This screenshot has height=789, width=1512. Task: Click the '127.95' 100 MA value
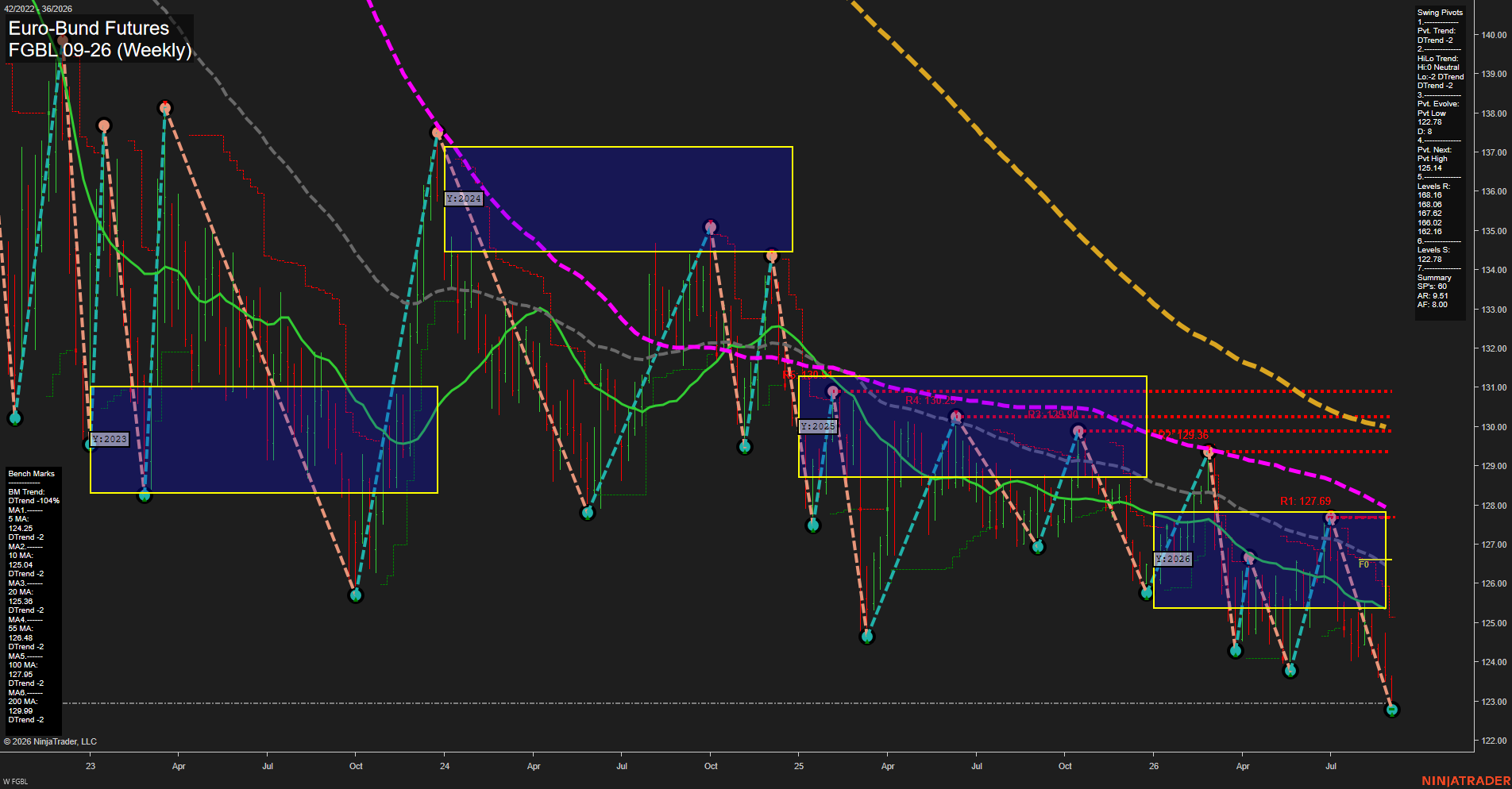(x=21, y=675)
